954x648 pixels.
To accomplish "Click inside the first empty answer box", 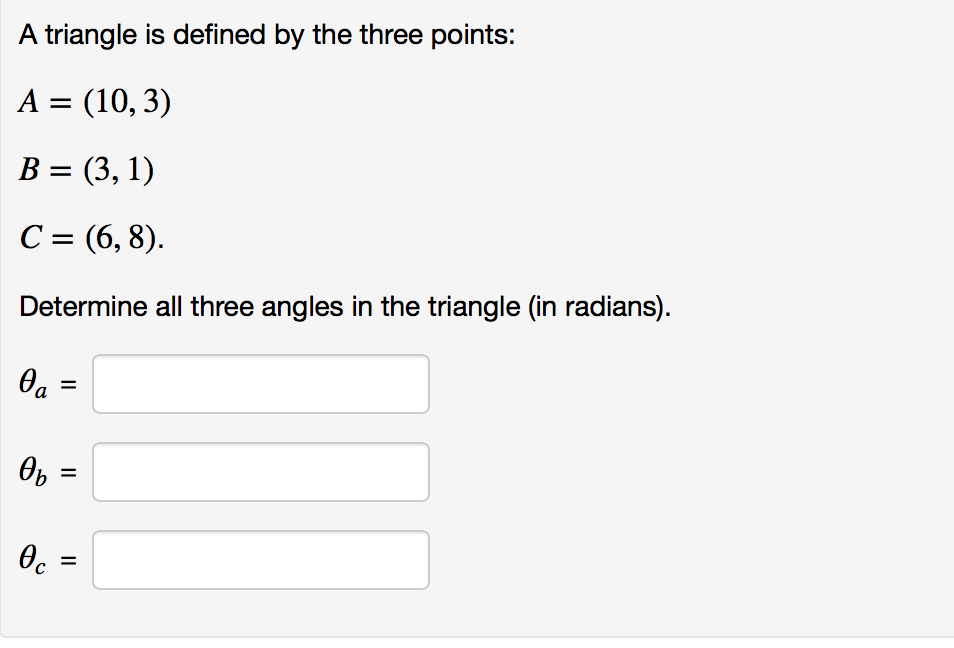I will 260,384.
